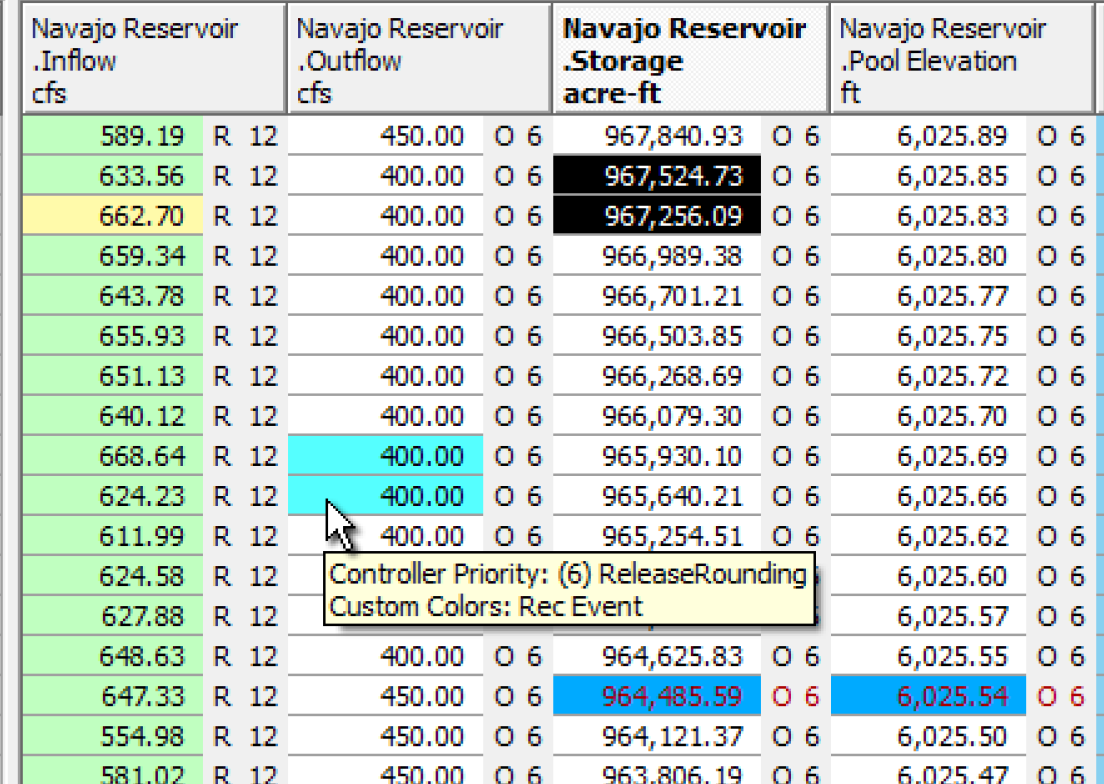This screenshot has width=1104, height=784.
Task: Select the highlighted storage value 967,256.09
Action: click(x=657, y=216)
